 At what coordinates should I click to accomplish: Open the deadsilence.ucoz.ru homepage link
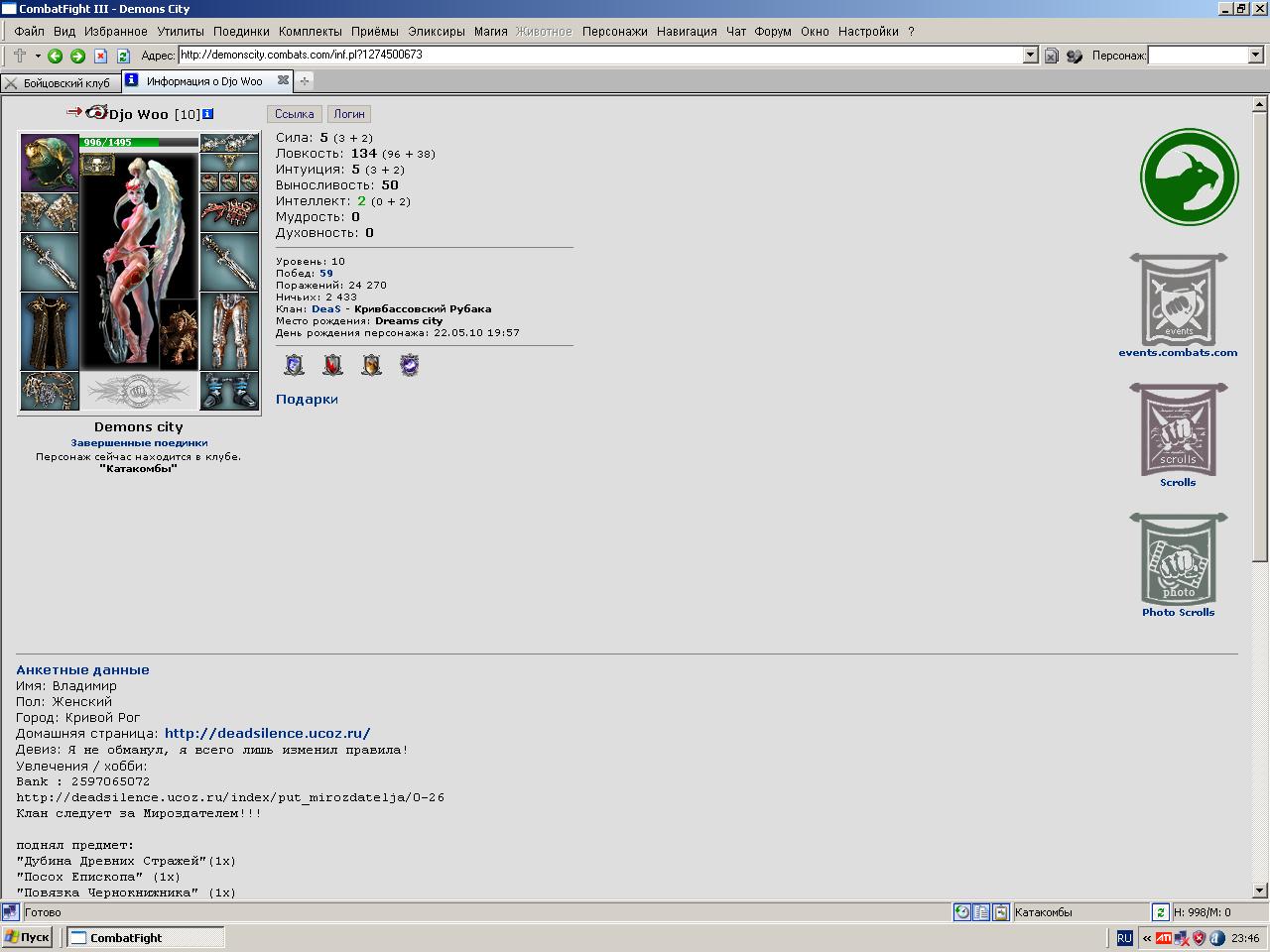(x=267, y=734)
